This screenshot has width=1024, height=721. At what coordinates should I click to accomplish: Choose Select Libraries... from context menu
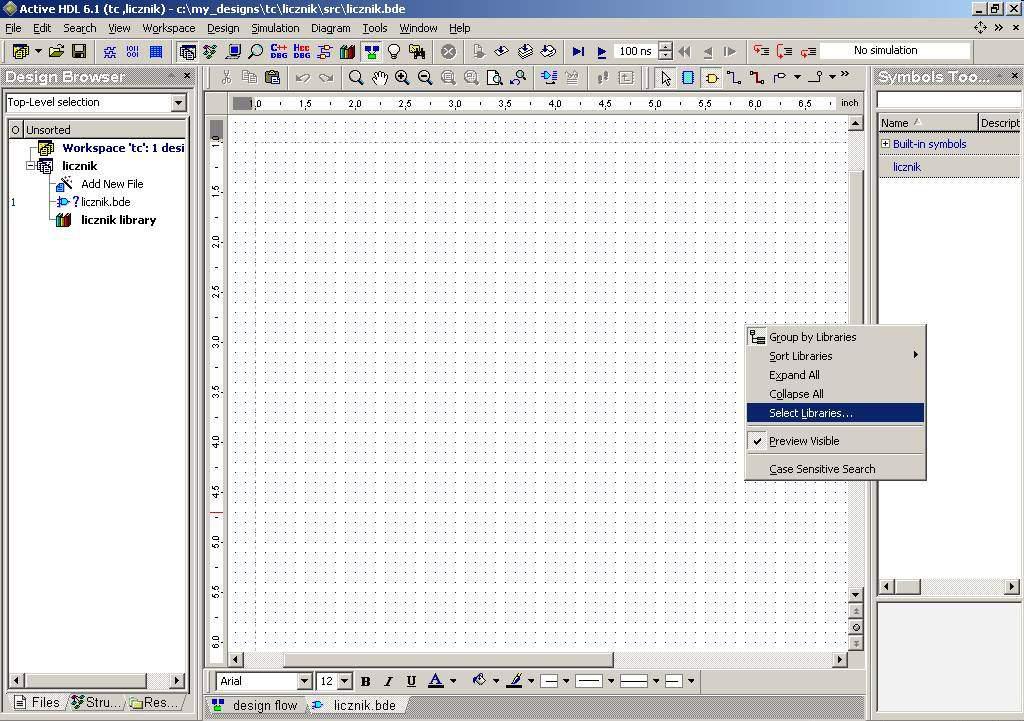(x=835, y=413)
